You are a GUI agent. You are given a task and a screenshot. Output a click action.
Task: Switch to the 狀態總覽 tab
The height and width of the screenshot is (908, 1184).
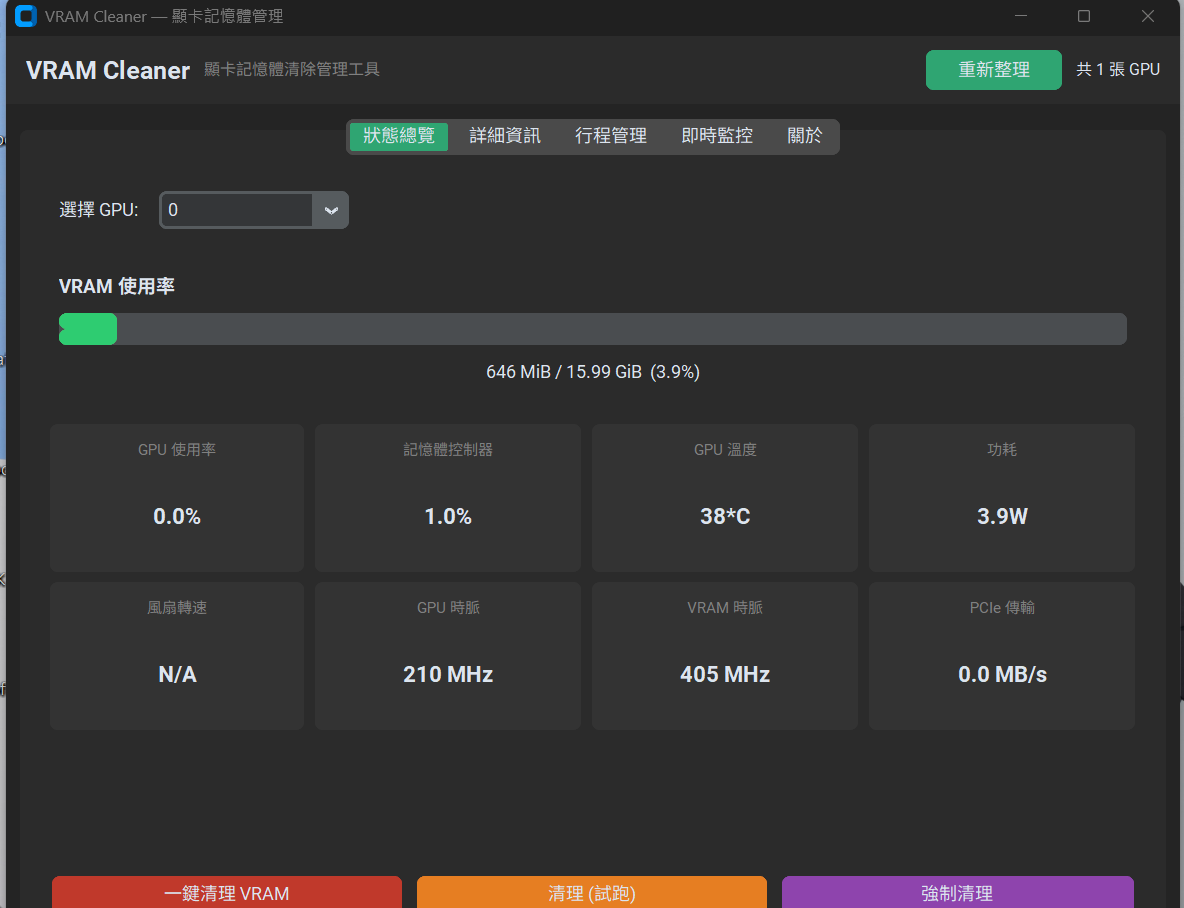click(x=399, y=136)
